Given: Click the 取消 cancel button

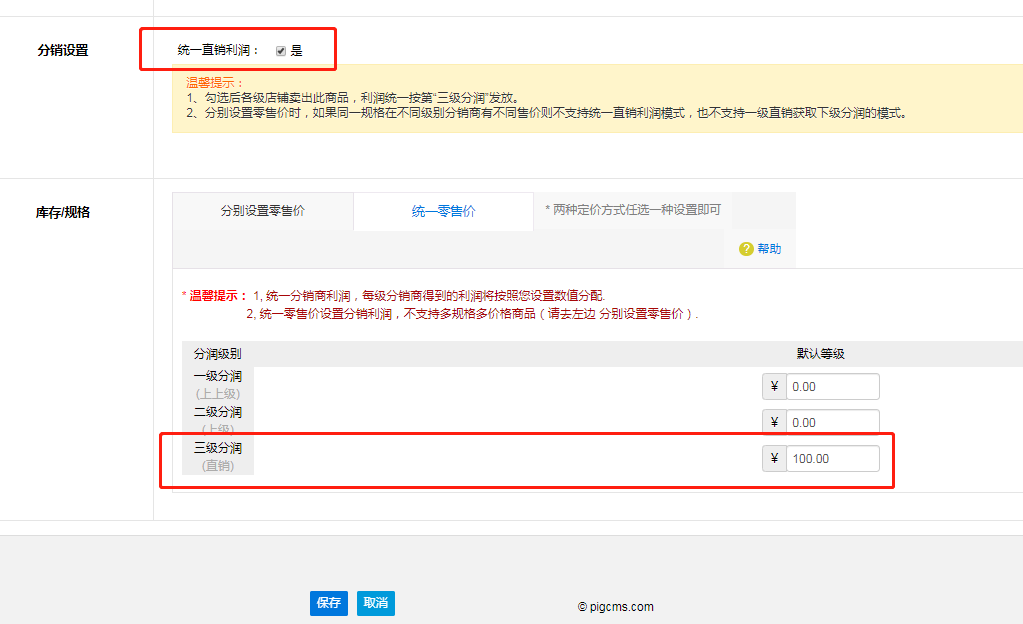Looking at the screenshot, I should point(376,603).
